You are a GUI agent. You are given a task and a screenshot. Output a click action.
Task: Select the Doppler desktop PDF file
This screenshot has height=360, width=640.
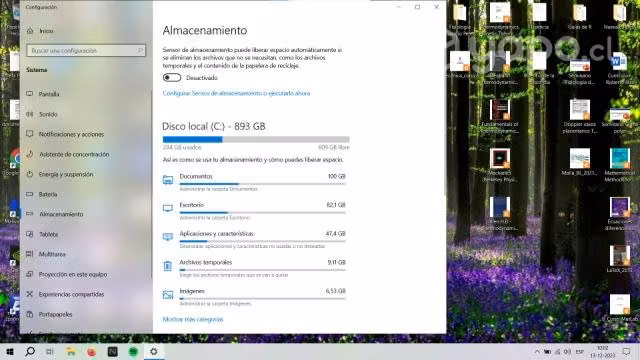click(x=580, y=116)
